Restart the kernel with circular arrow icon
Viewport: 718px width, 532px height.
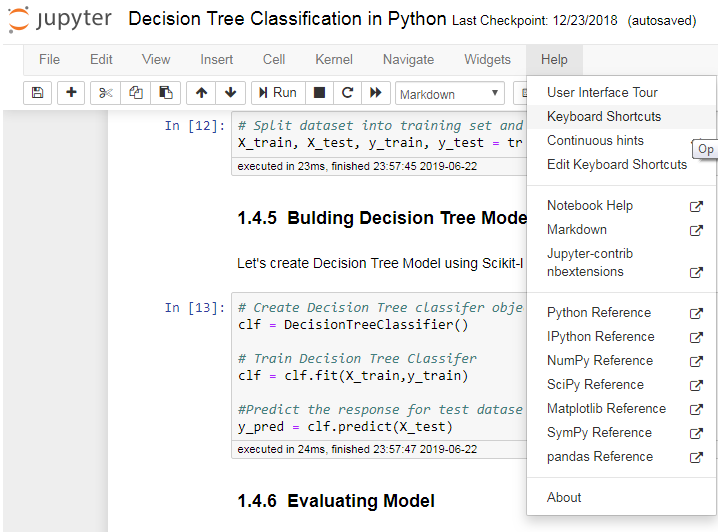click(347, 93)
